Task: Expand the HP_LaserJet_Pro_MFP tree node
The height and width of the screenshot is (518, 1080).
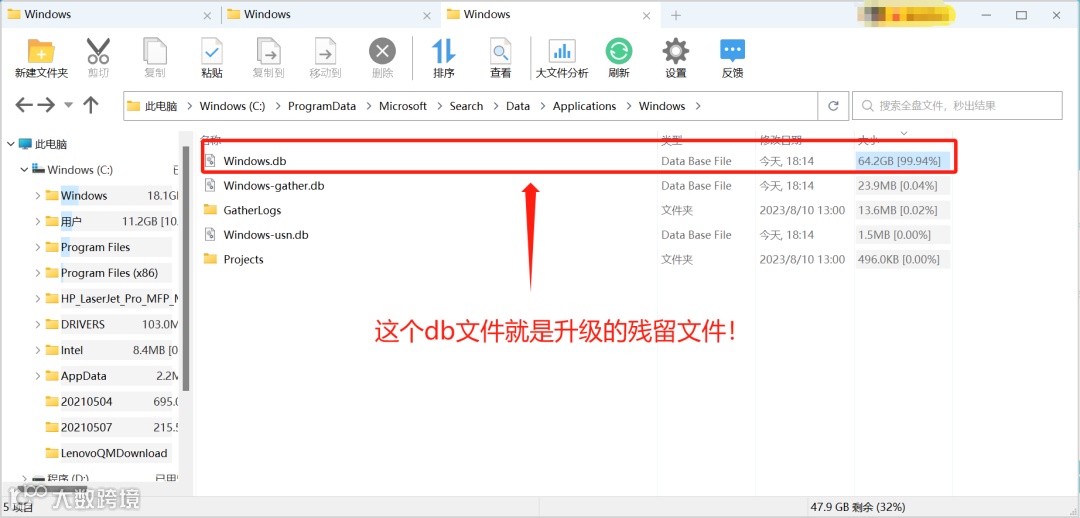Action: click(x=38, y=298)
